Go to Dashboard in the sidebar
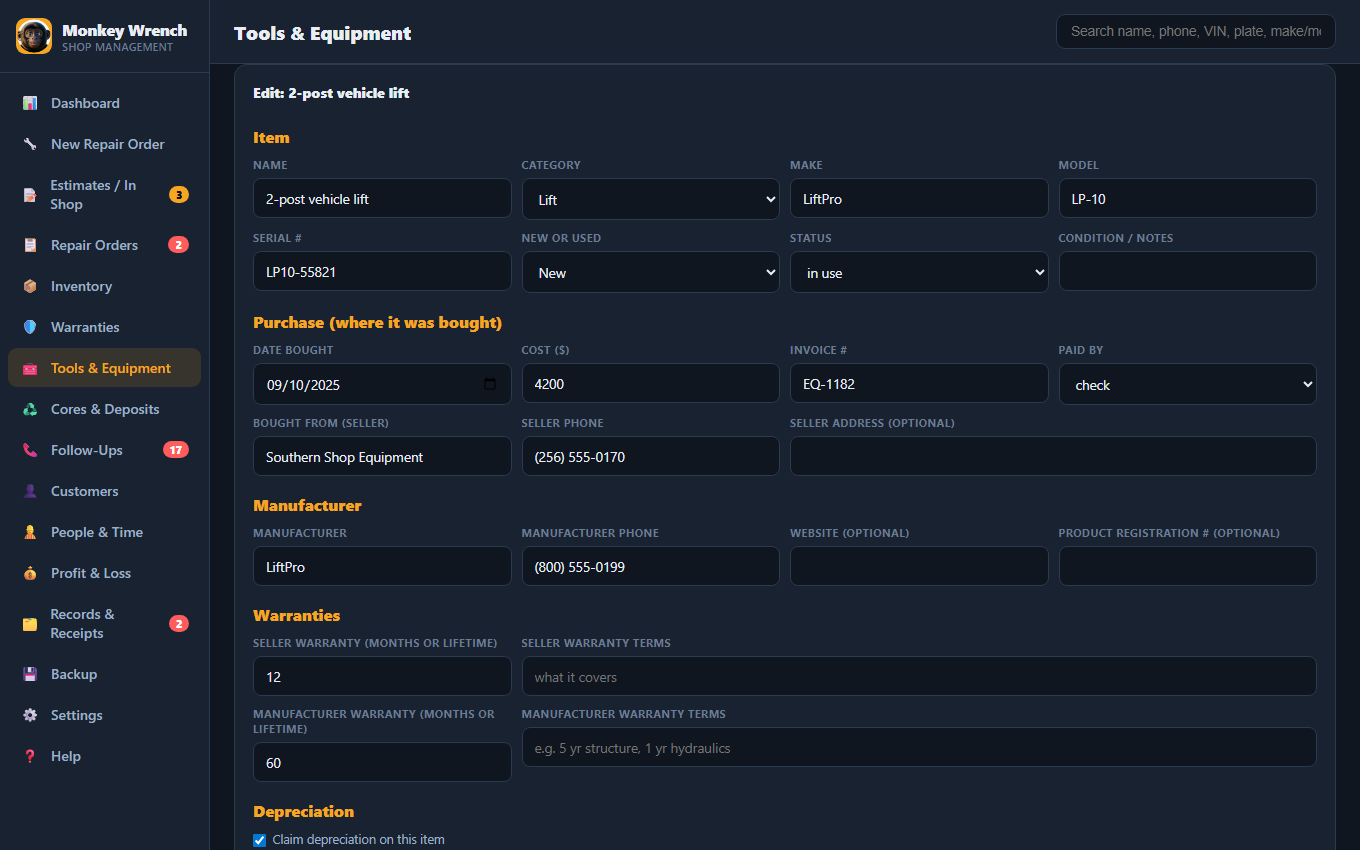 [x=105, y=103]
